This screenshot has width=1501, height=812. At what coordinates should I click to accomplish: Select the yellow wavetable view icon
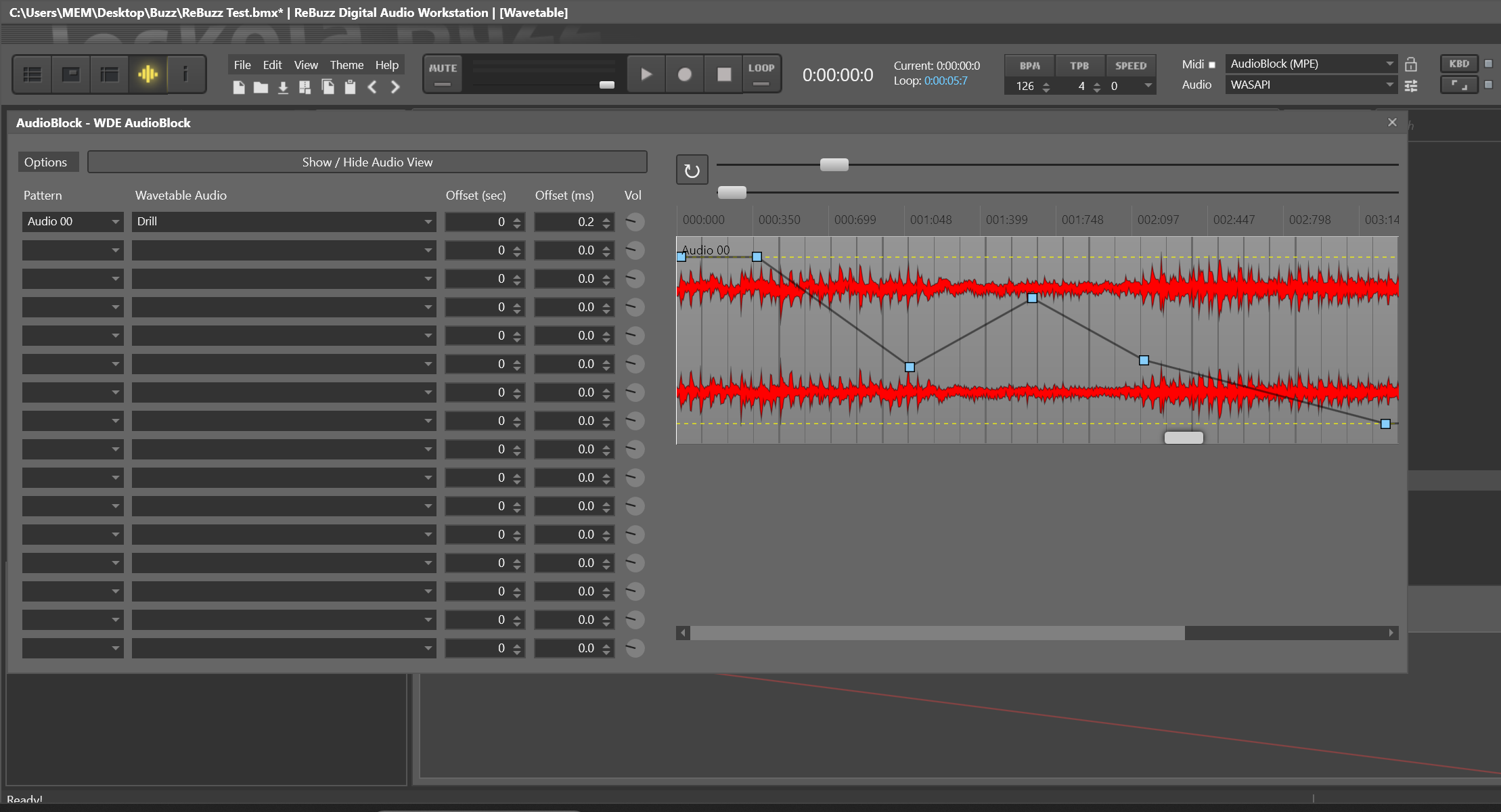[x=148, y=74]
